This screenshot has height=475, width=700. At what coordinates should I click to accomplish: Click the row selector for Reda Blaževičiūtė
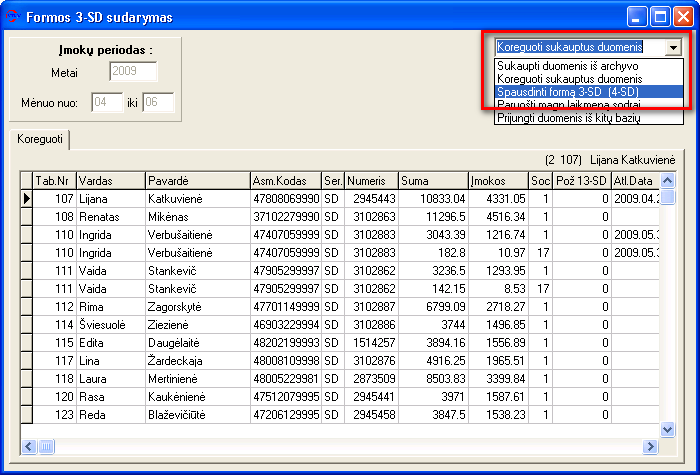[x=26, y=415]
